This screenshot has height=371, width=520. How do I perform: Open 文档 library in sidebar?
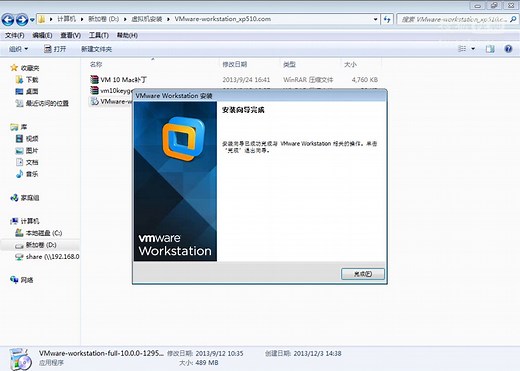pos(32,162)
